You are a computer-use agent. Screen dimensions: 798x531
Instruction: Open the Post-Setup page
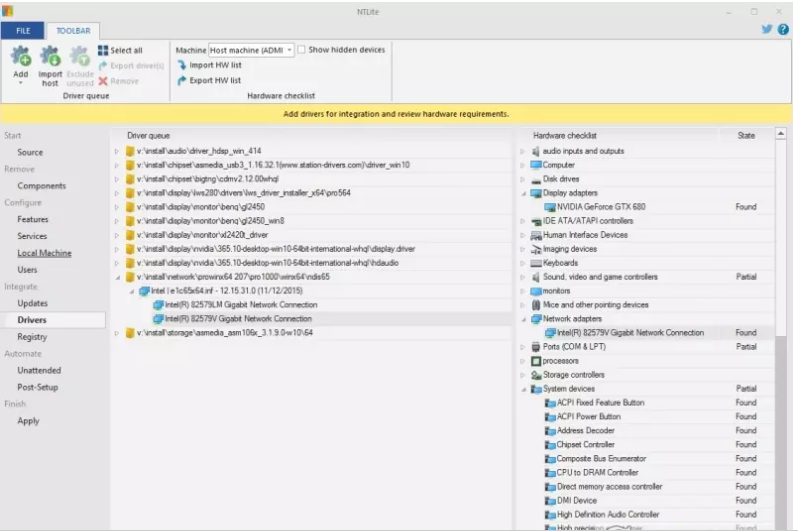point(38,387)
